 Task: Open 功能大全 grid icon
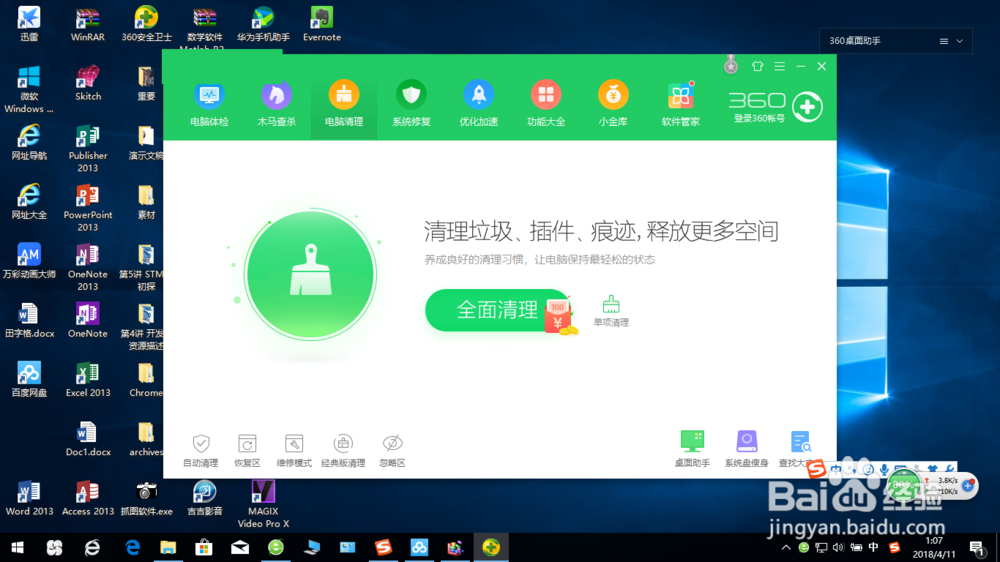click(x=546, y=104)
